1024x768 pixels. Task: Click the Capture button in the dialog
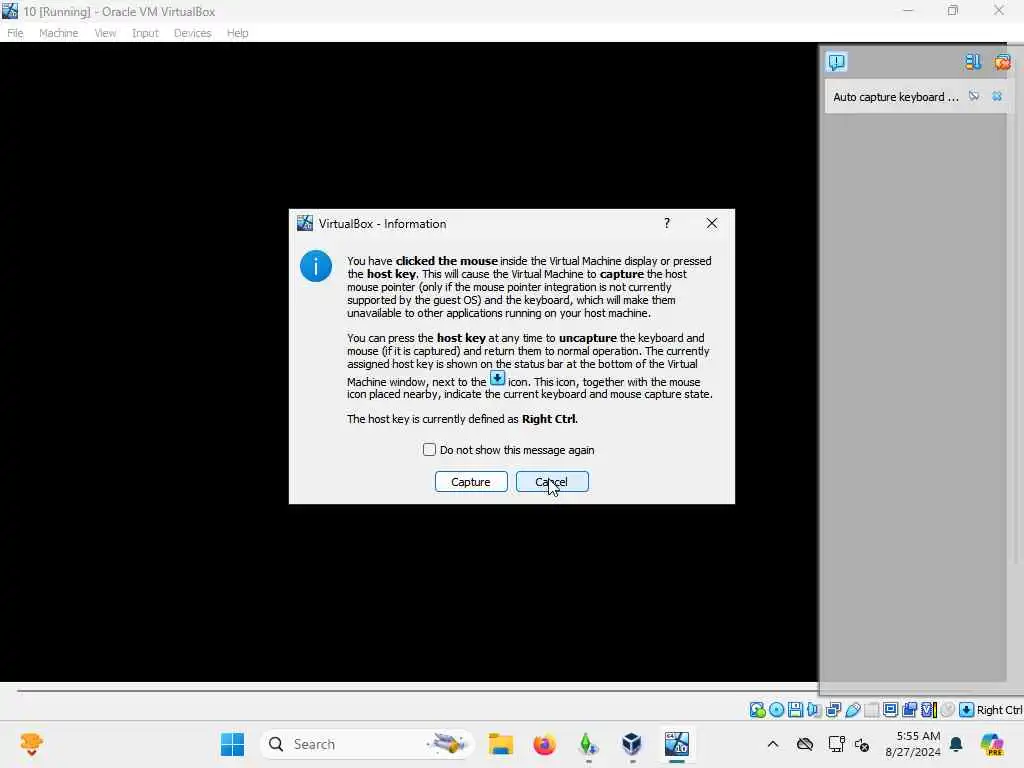point(471,481)
